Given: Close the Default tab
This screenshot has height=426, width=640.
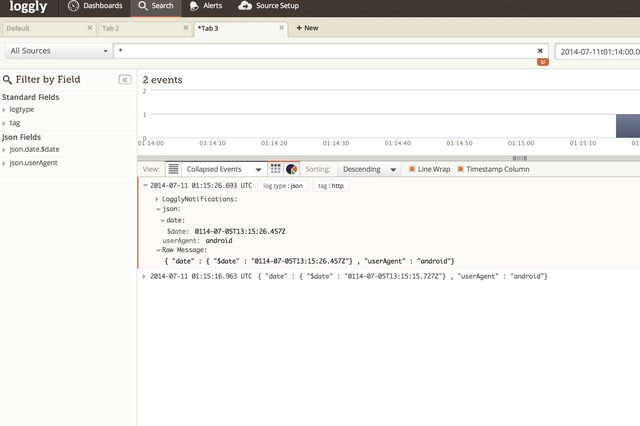Looking at the screenshot, I should pos(90,28).
